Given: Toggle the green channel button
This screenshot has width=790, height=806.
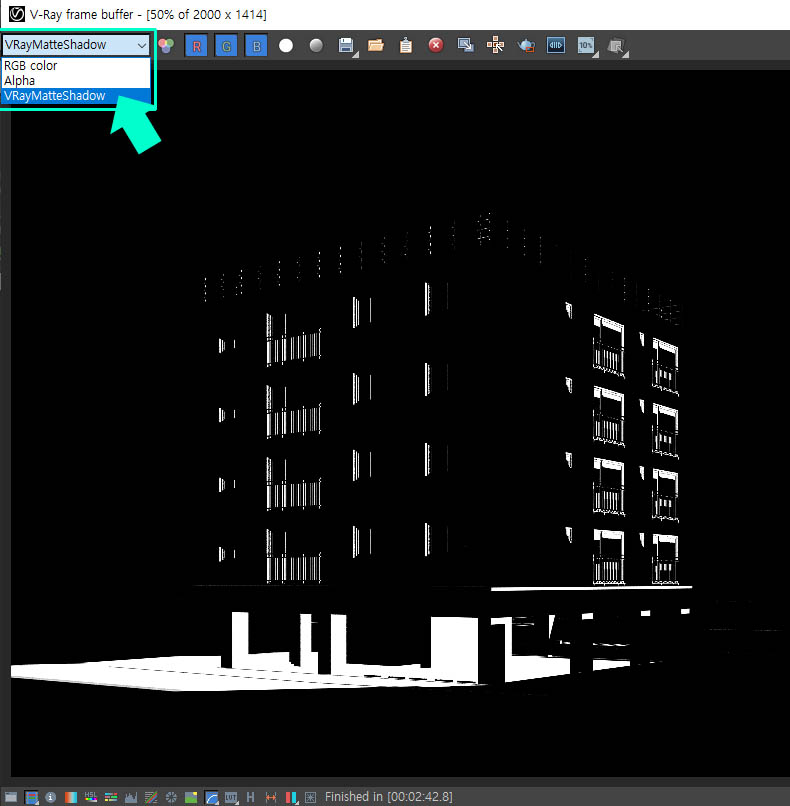Looking at the screenshot, I should (x=226, y=46).
